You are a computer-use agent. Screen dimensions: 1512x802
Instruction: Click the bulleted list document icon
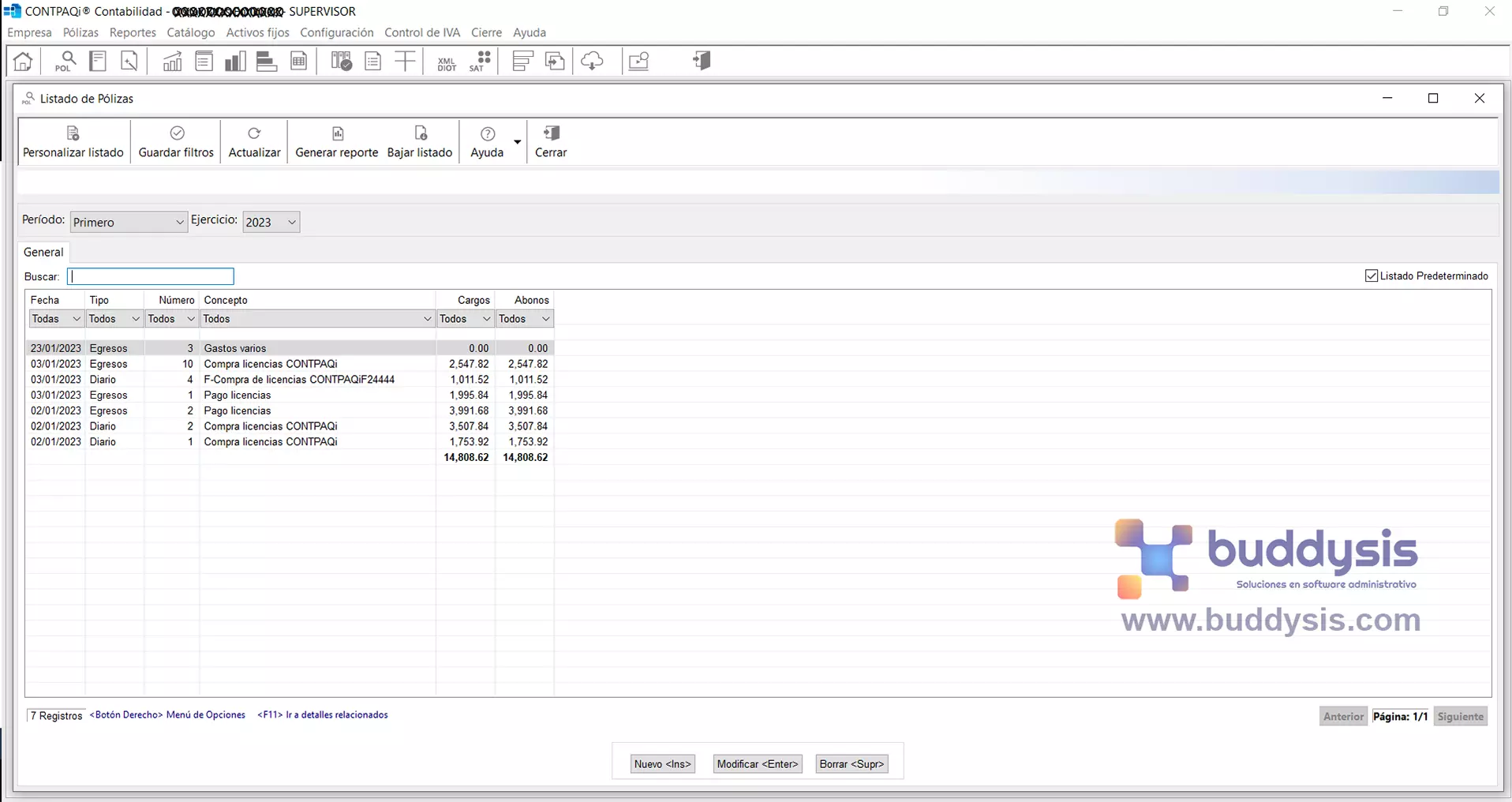372,61
